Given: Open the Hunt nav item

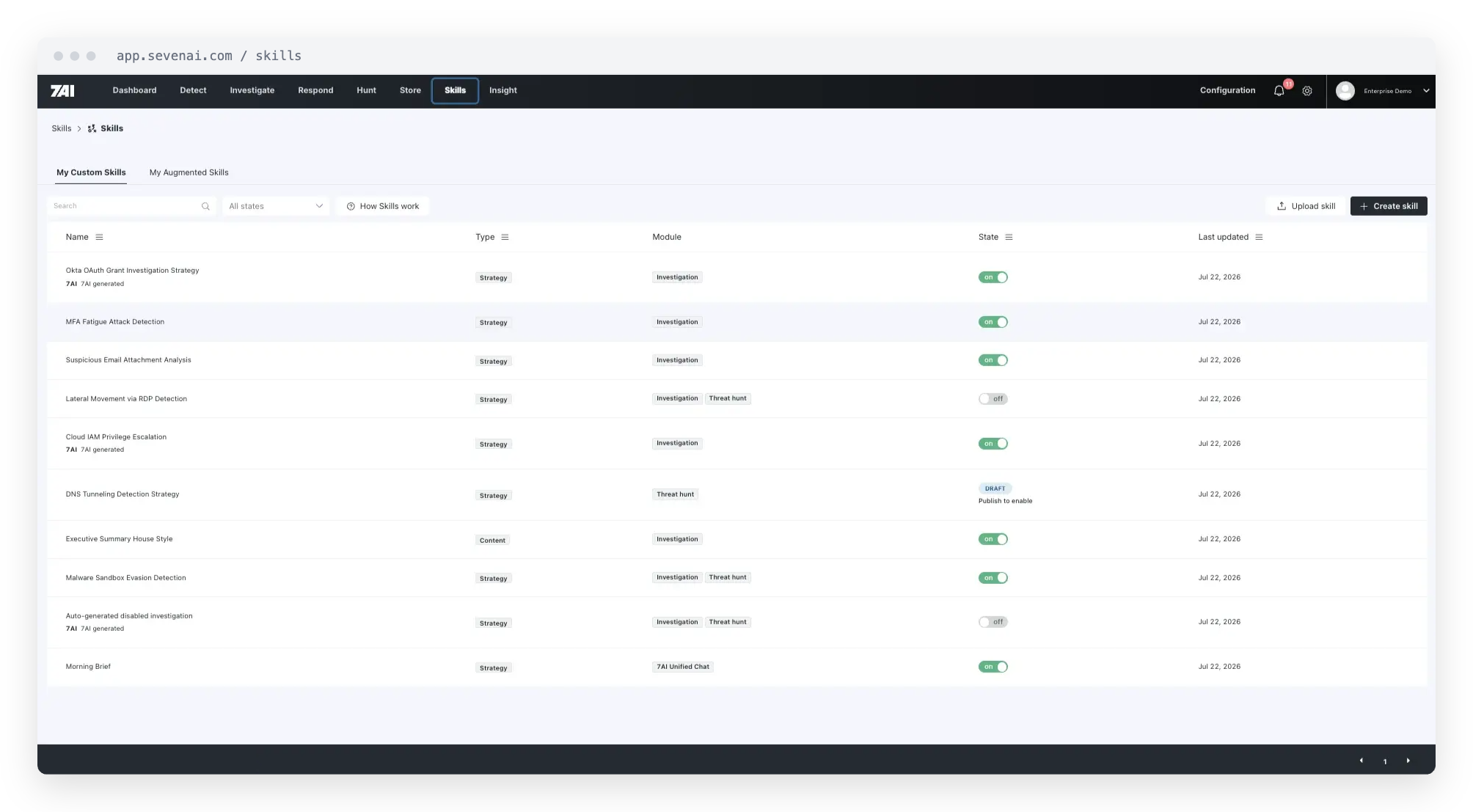Looking at the screenshot, I should 366,90.
